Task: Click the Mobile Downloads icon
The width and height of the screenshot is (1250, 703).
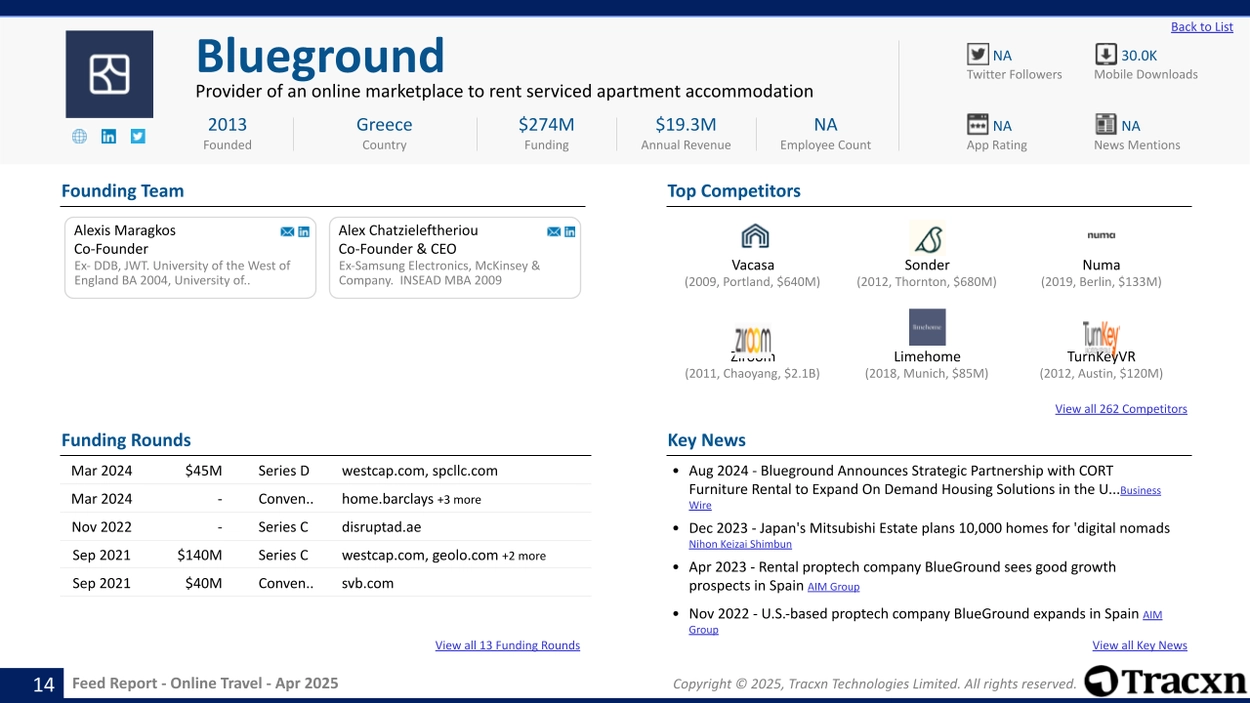Action: coord(1105,54)
